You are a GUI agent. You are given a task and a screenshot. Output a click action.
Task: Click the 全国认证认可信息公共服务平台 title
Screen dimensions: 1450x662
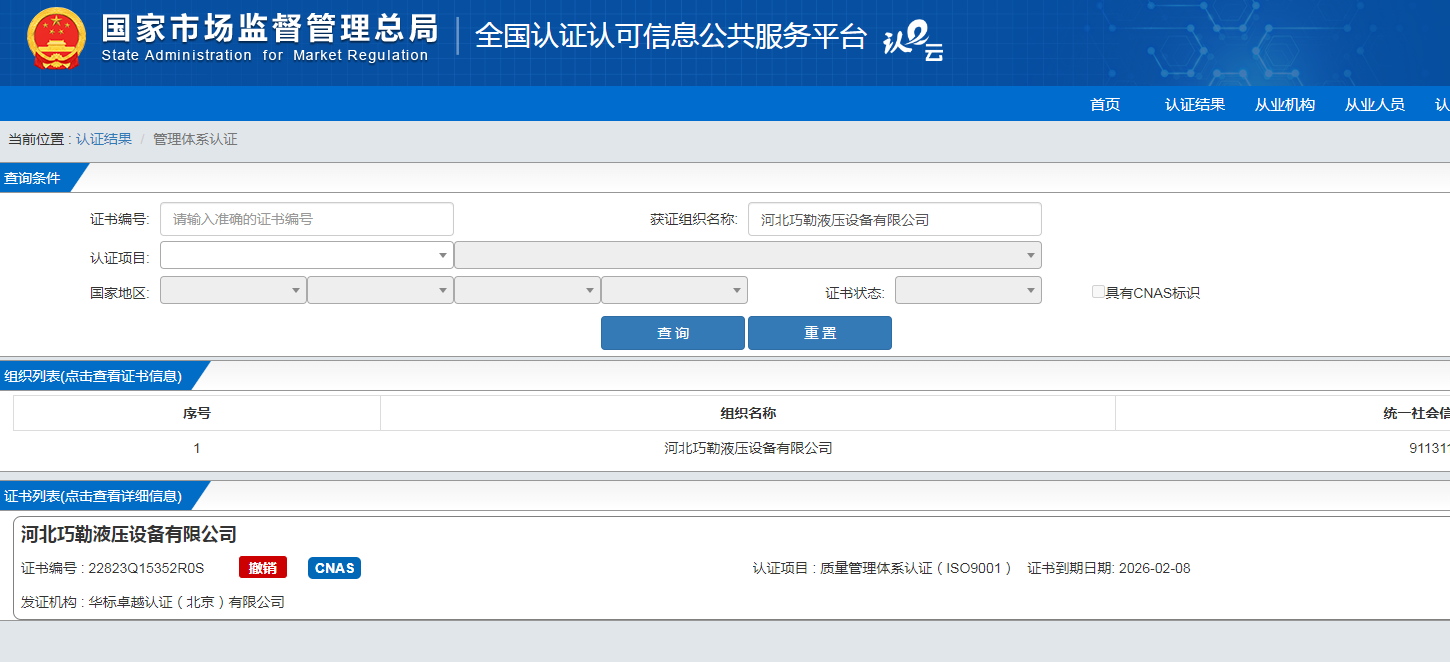click(670, 36)
